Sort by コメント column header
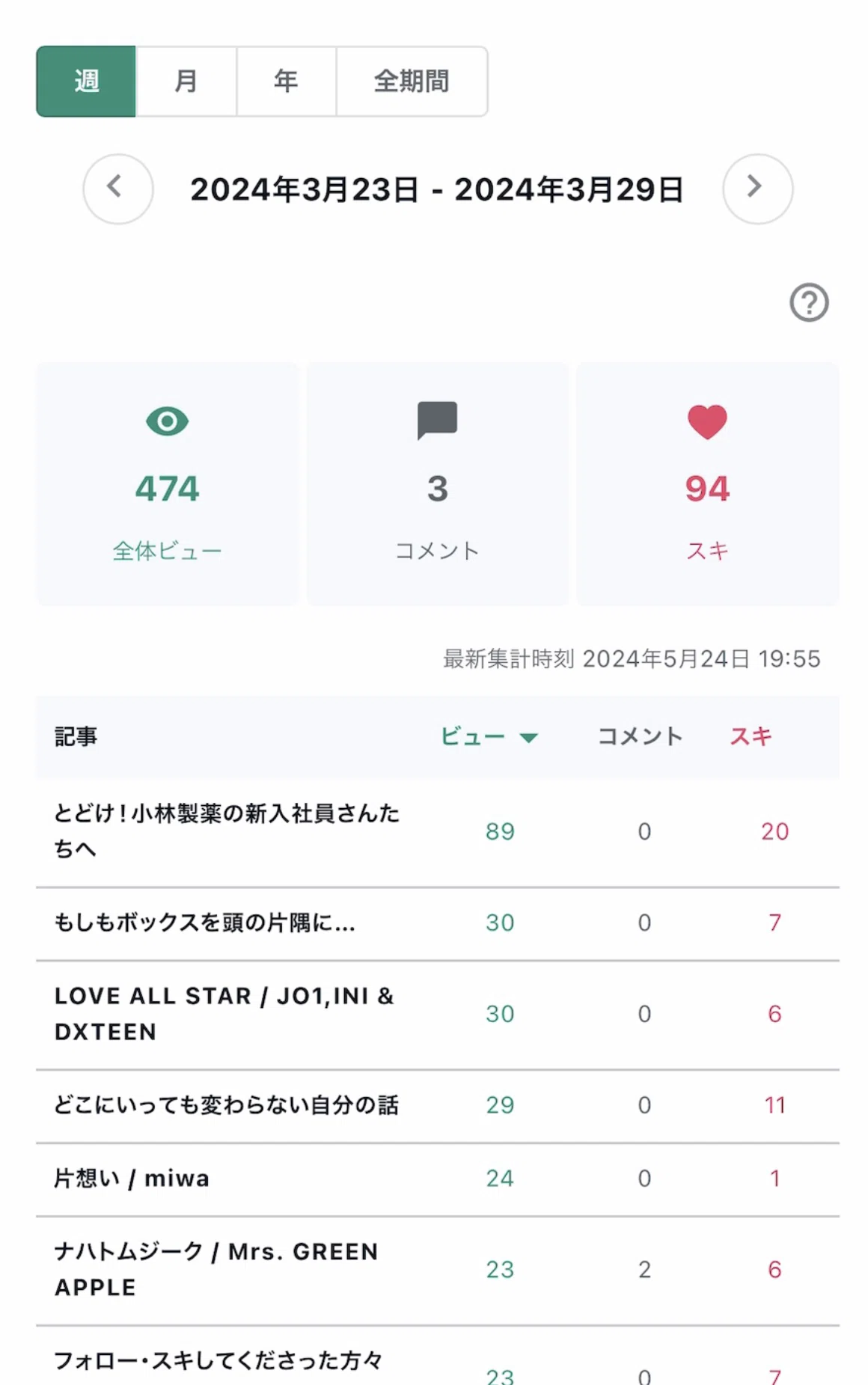868x1385 pixels. pyautogui.click(x=640, y=737)
